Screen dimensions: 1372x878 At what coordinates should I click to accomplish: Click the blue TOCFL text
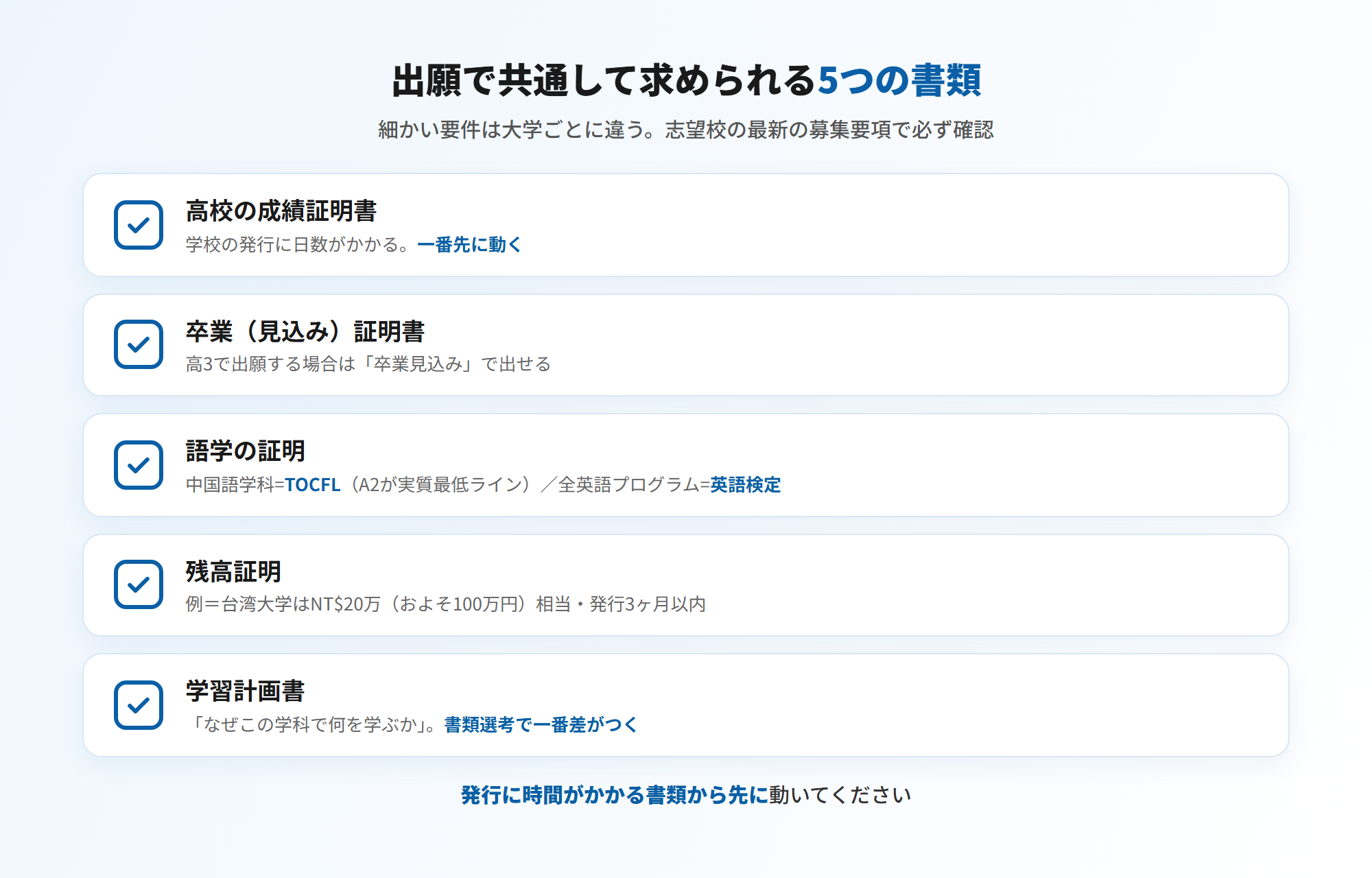click(x=312, y=485)
